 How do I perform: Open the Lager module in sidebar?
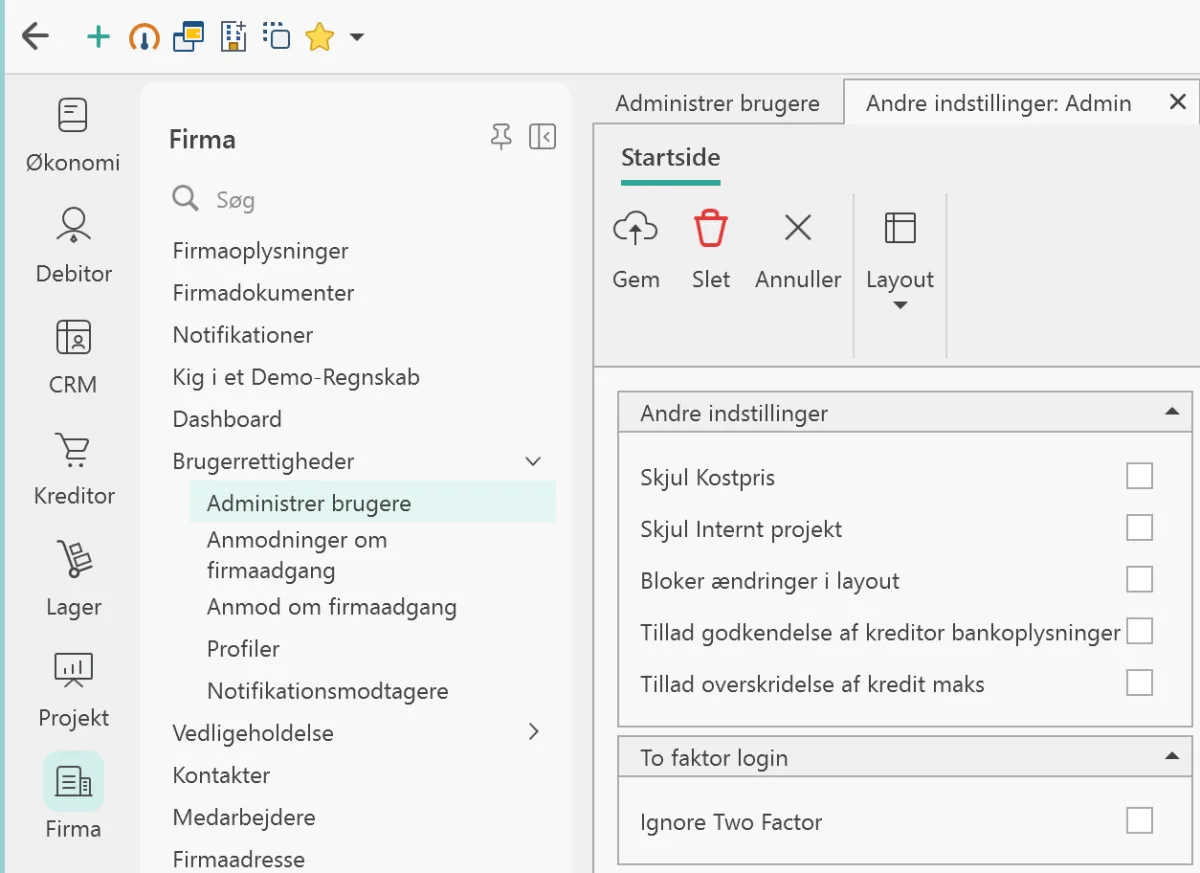[73, 579]
